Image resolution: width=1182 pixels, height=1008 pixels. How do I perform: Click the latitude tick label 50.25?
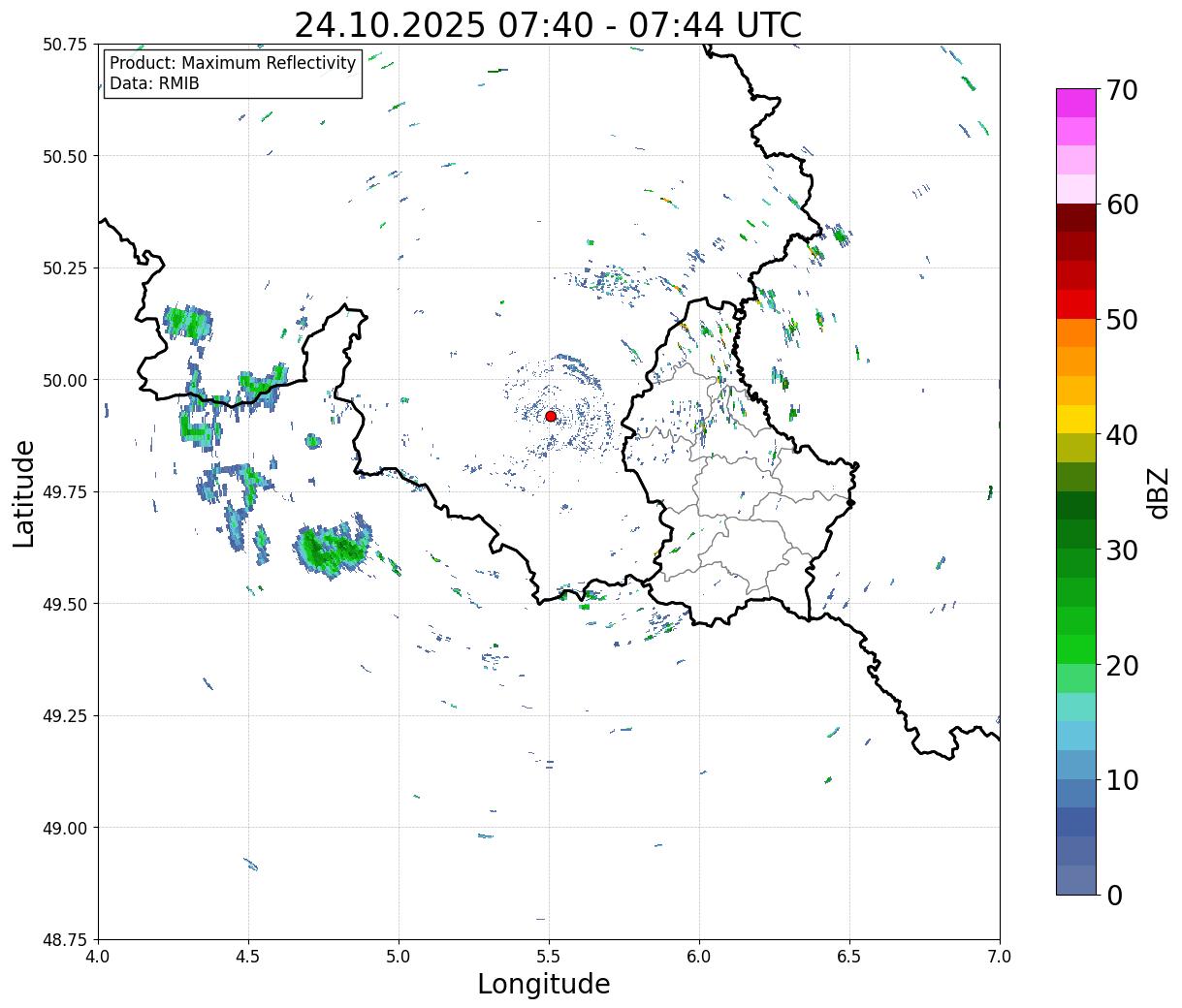[x=65, y=268]
